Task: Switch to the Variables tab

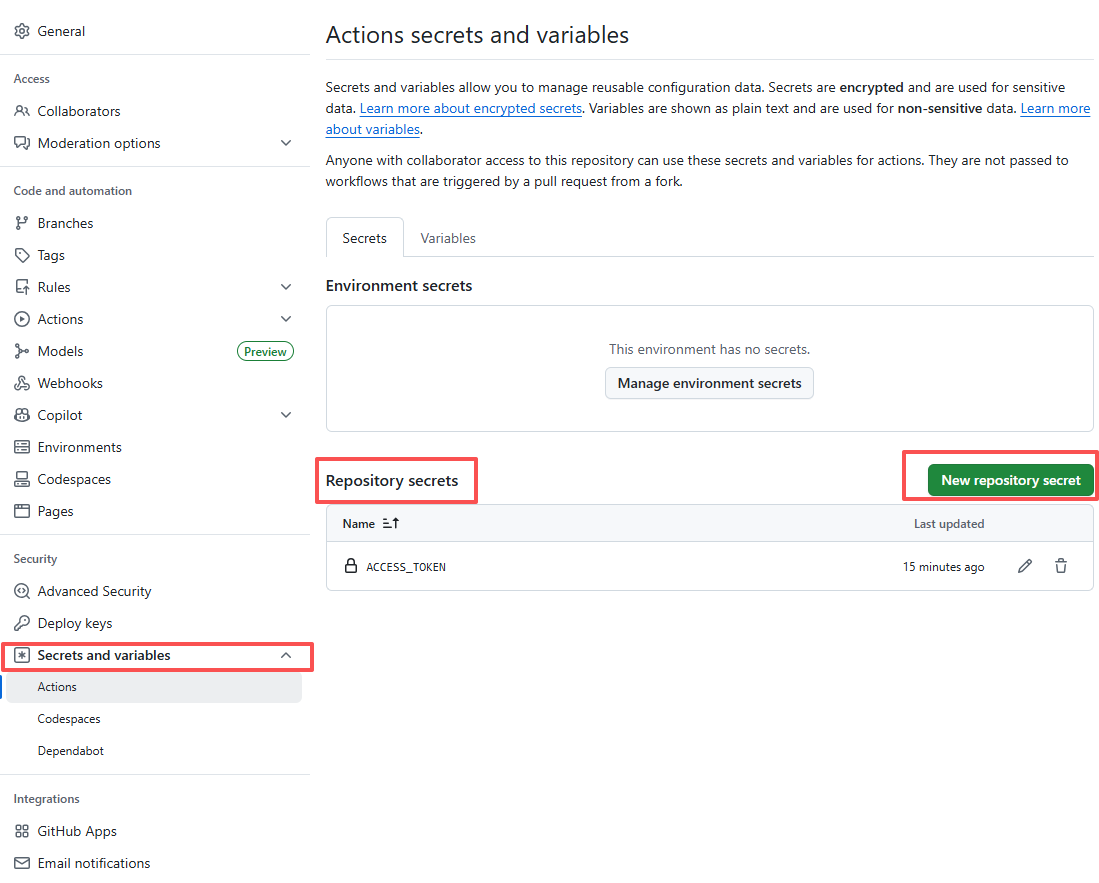Action: (447, 237)
